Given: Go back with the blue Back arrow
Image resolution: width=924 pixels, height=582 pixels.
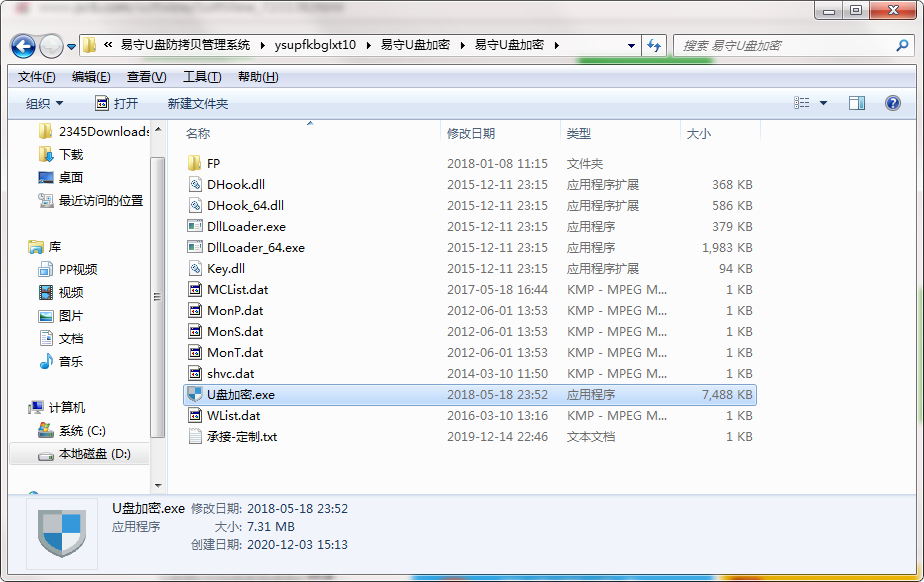Looking at the screenshot, I should 24,46.
